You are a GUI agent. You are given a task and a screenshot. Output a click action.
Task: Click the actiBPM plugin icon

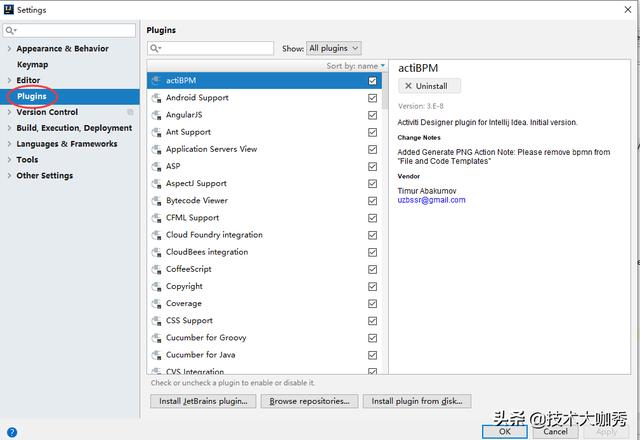pyautogui.click(x=156, y=81)
